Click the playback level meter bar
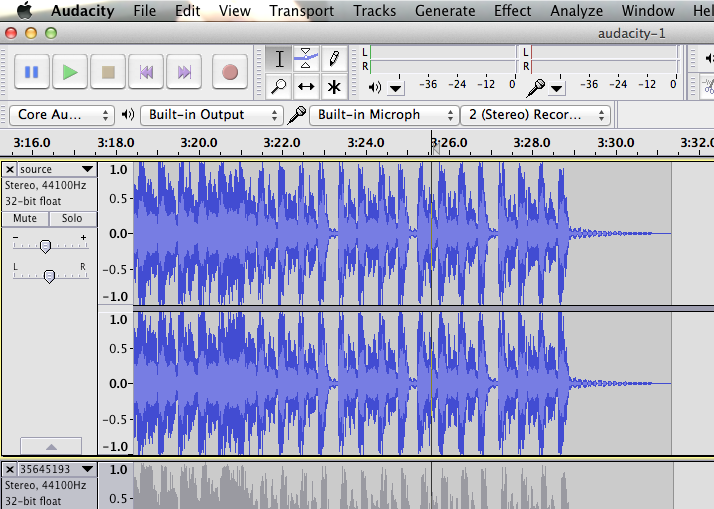Viewport: 714px width, 509px height. [443, 60]
